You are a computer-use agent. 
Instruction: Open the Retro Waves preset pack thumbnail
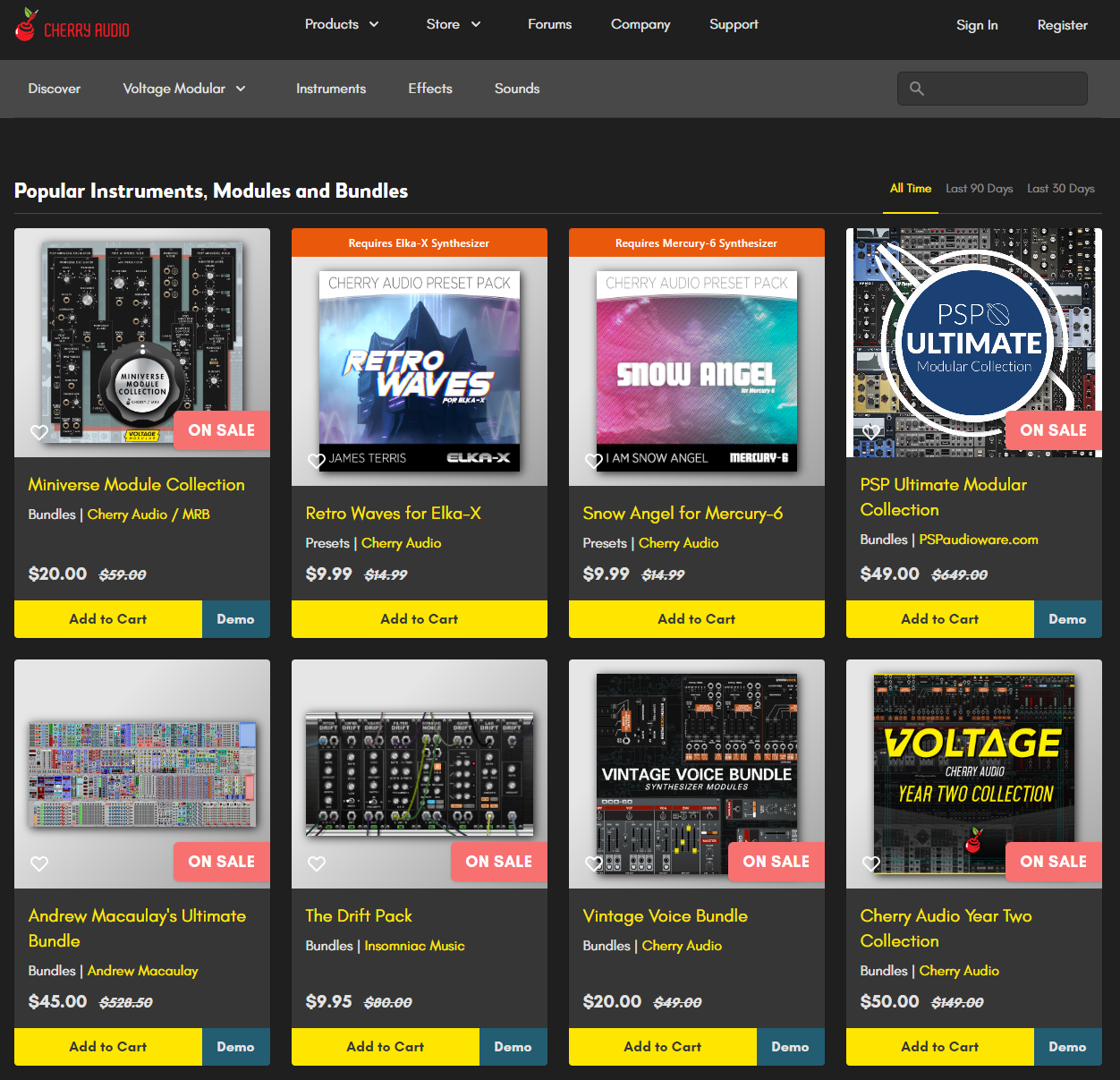pyautogui.click(x=420, y=371)
